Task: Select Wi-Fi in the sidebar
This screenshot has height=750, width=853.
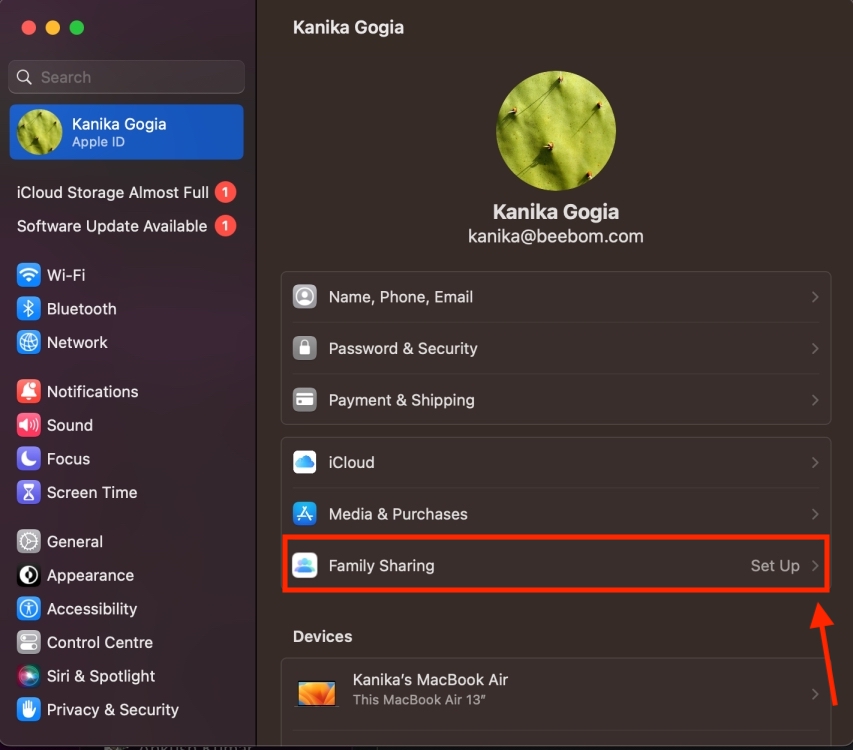Action: pyautogui.click(x=126, y=275)
